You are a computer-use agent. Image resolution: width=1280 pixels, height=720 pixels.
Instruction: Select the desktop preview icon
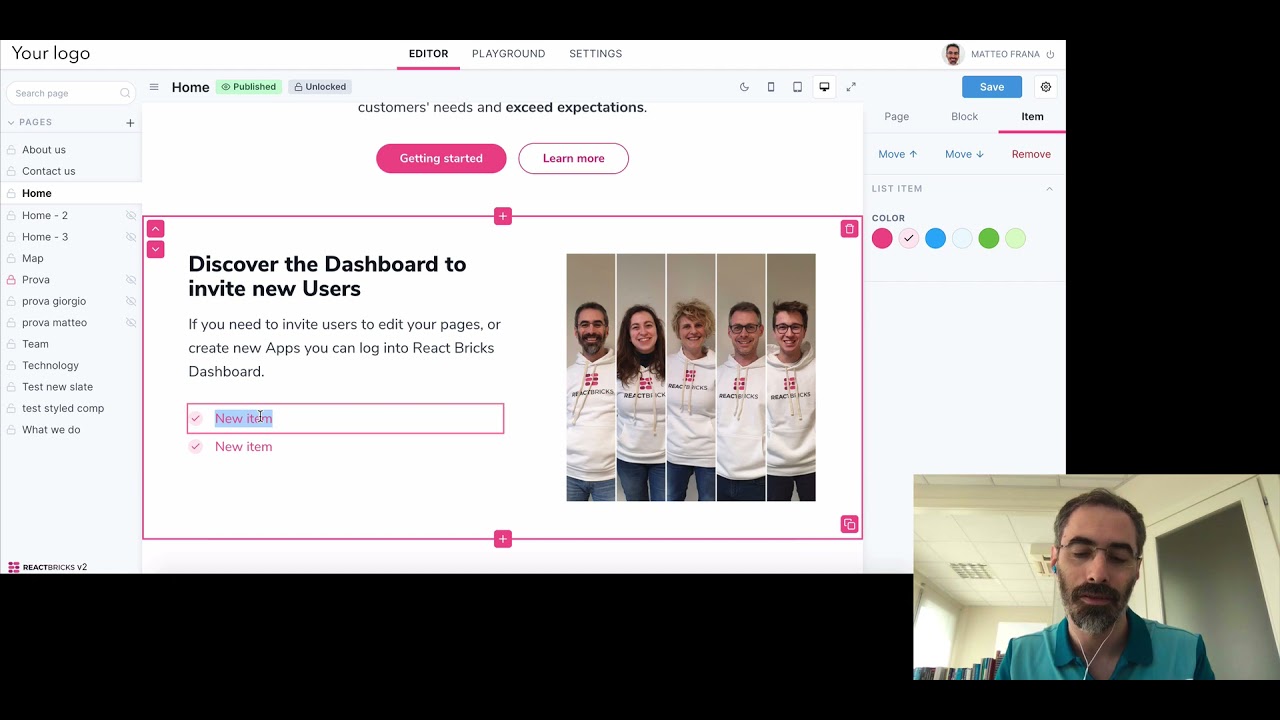pyautogui.click(x=824, y=87)
